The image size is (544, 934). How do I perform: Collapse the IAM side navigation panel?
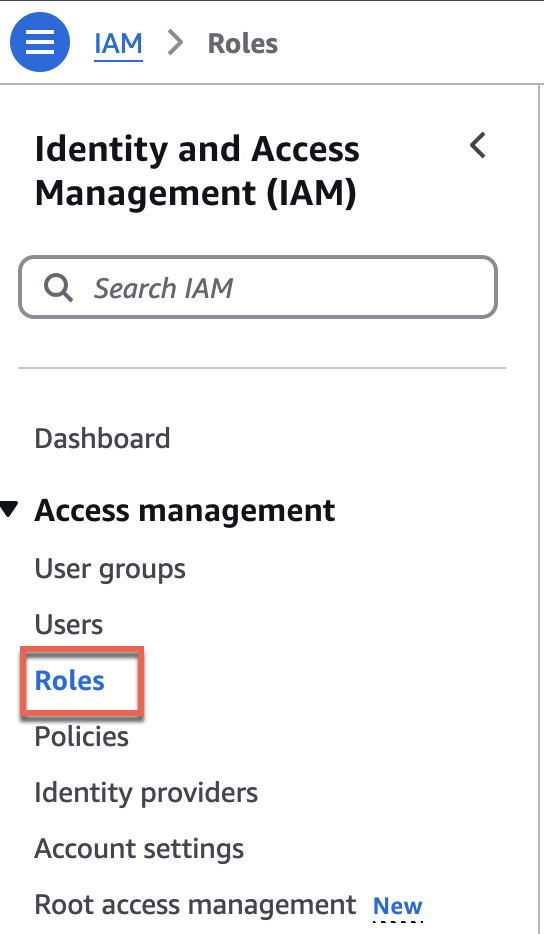click(478, 145)
